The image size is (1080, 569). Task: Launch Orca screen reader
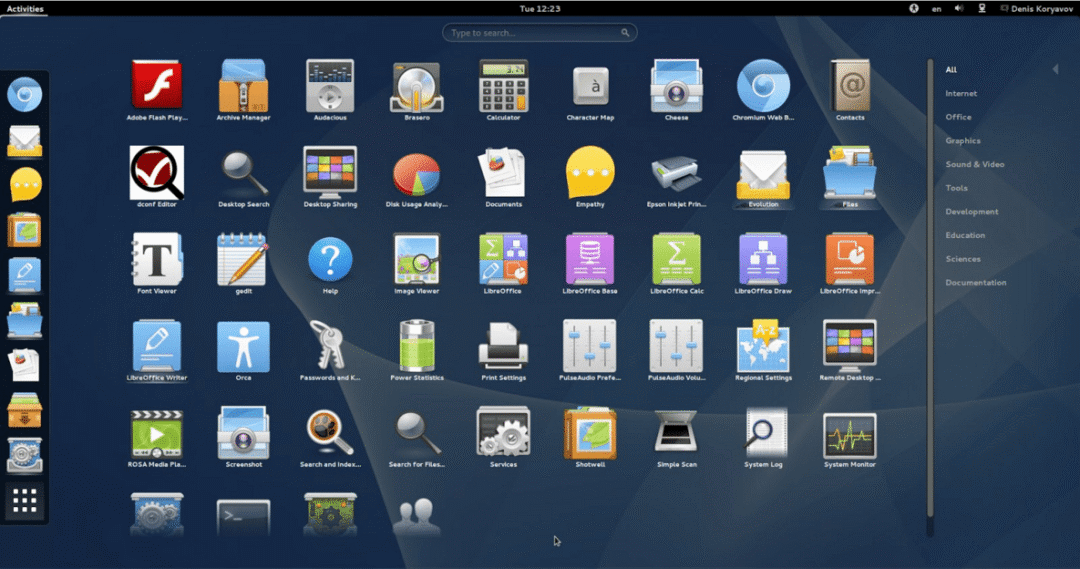pos(243,351)
